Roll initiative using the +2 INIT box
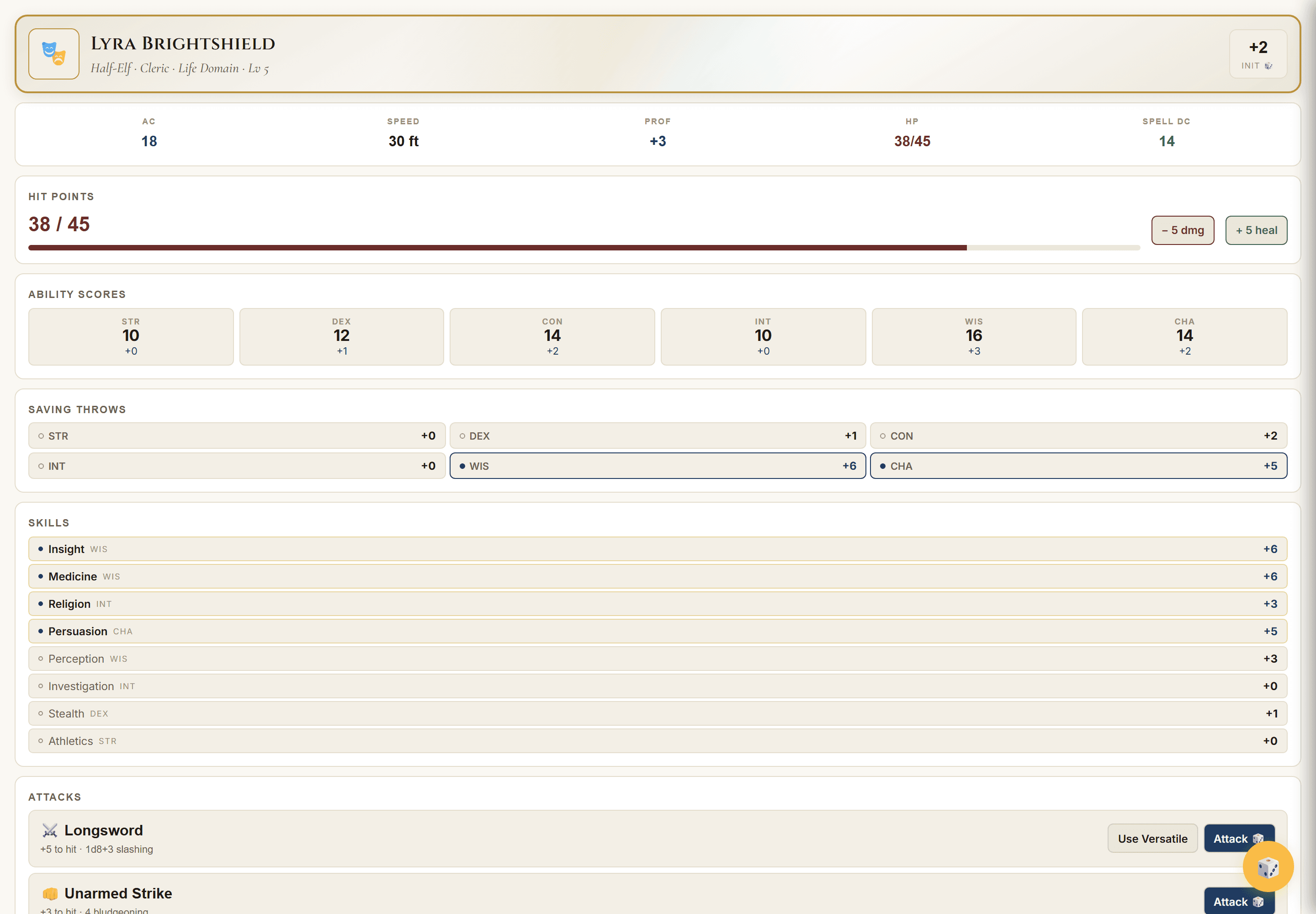This screenshot has width=1316, height=914. (x=1258, y=54)
